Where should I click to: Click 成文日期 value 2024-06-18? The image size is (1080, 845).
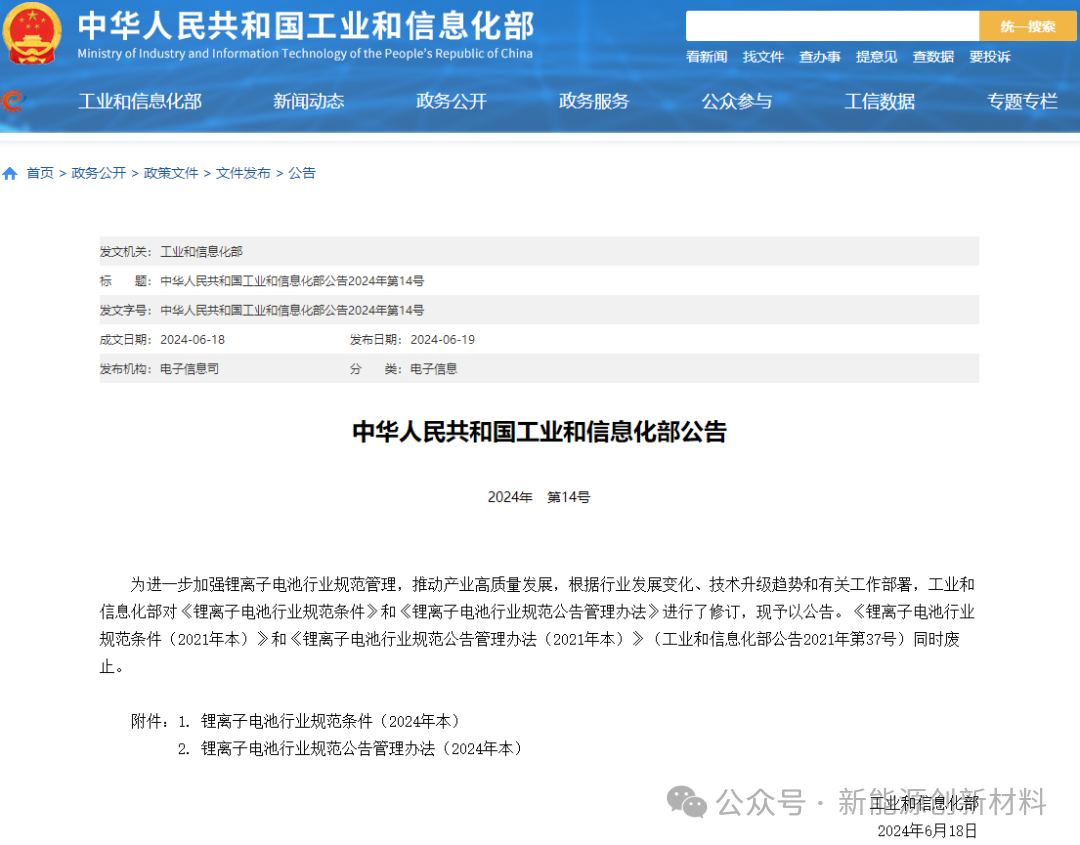click(x=192, y=340)
